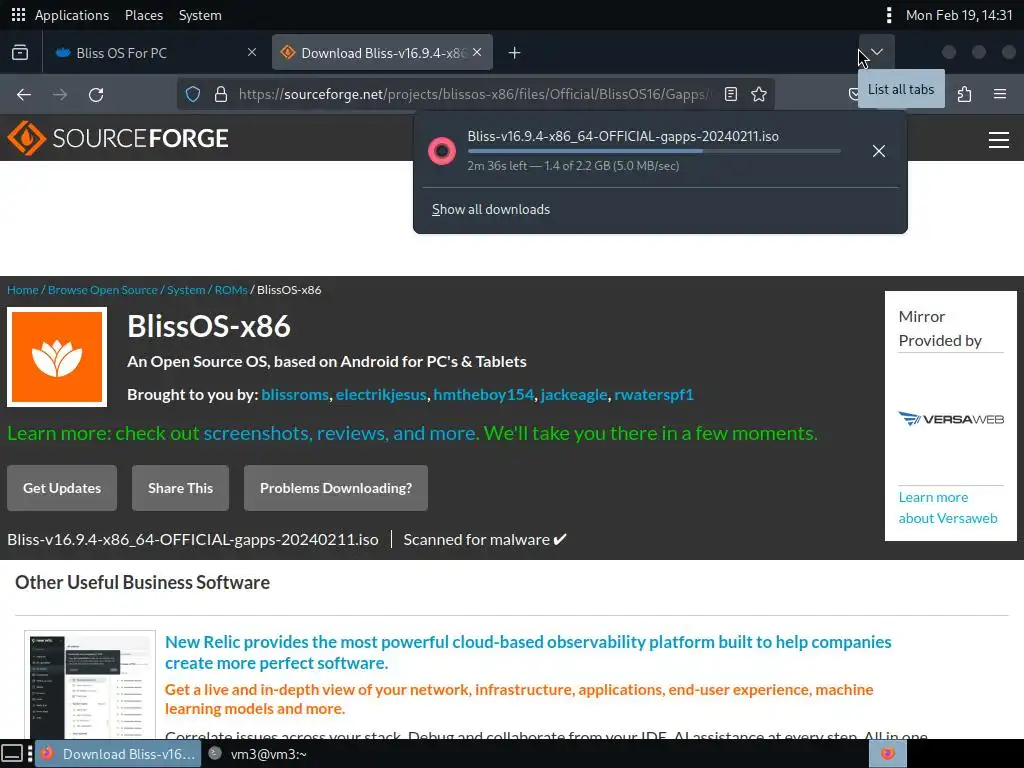Viewport: 1024px width, 768px height.
Task: Click the Firefox workspace icon in the bottom panel
Action: (888, 754)
